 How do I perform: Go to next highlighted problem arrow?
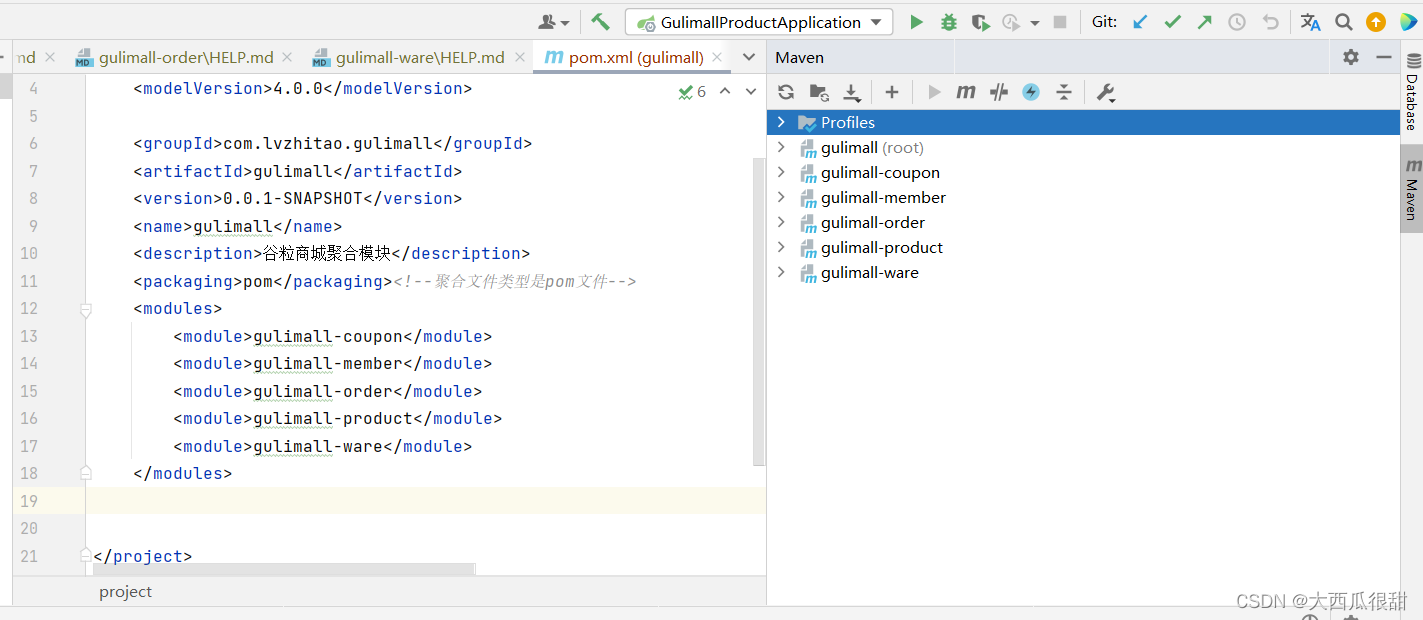[750, 91]
